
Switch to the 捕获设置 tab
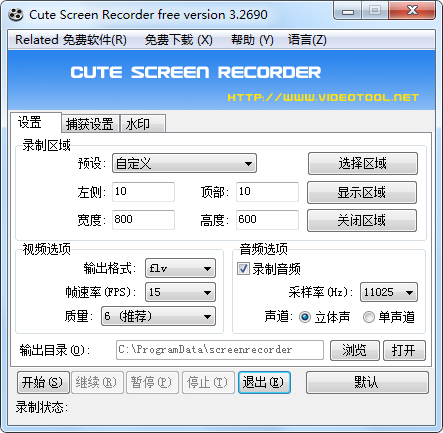tap(90, 124)
